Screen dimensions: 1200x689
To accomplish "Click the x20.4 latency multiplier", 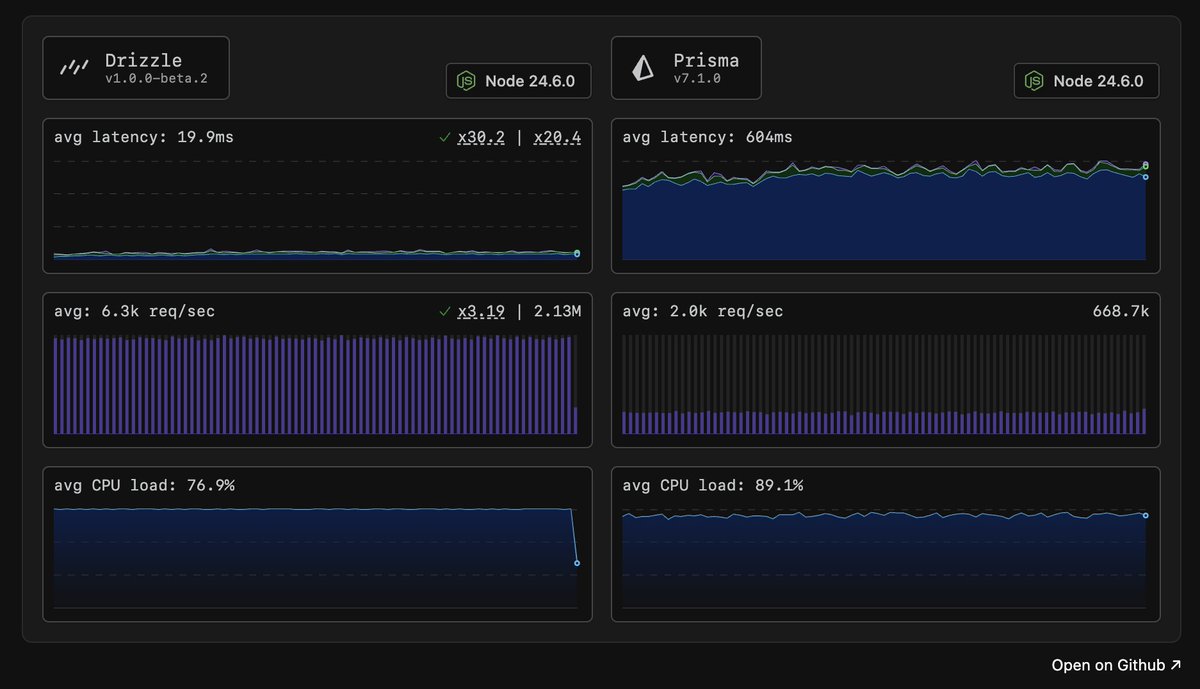I will tap(557, 137).
